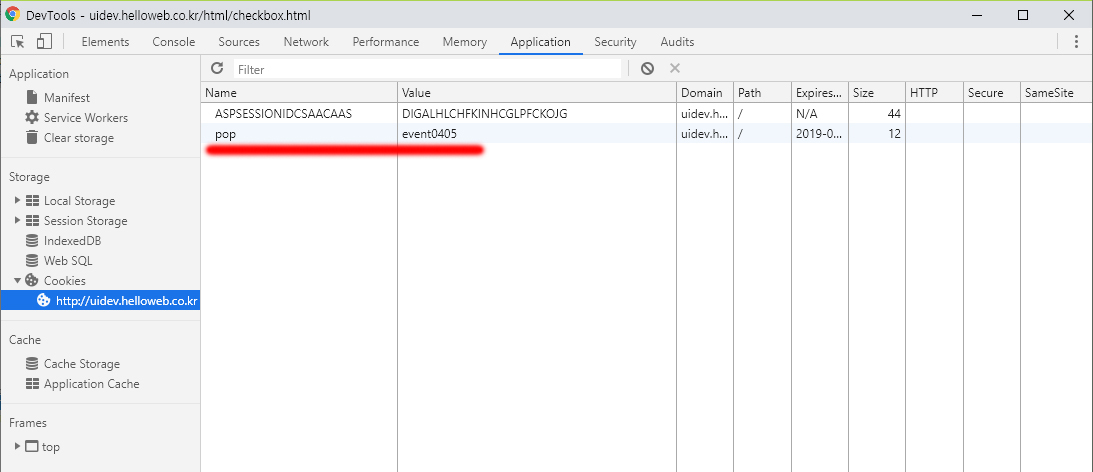The width and height of the screenshot is (1093, 472).
Task: Sort cookies by the Name column header
Action: (x=299, y=93)
